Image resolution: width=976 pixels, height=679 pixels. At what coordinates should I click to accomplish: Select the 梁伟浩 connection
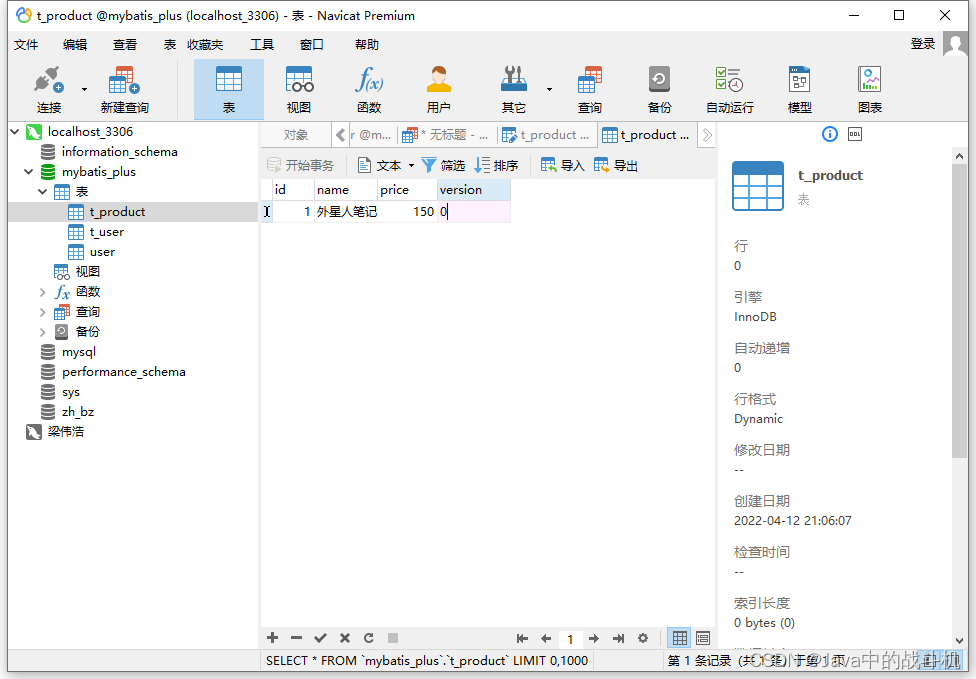coord(65,432)
